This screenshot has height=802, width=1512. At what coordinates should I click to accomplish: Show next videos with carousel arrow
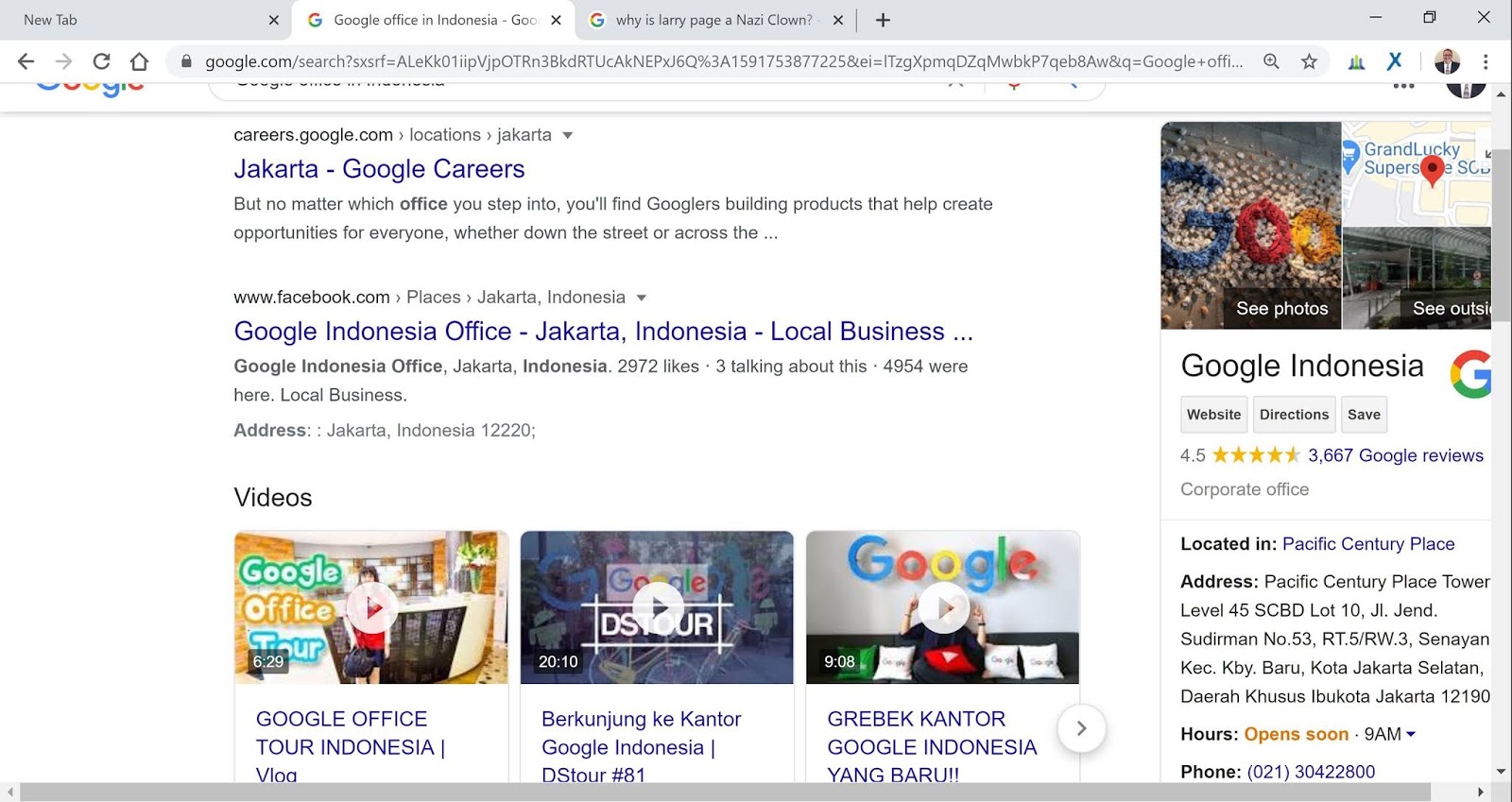(x=1081, y=728)
